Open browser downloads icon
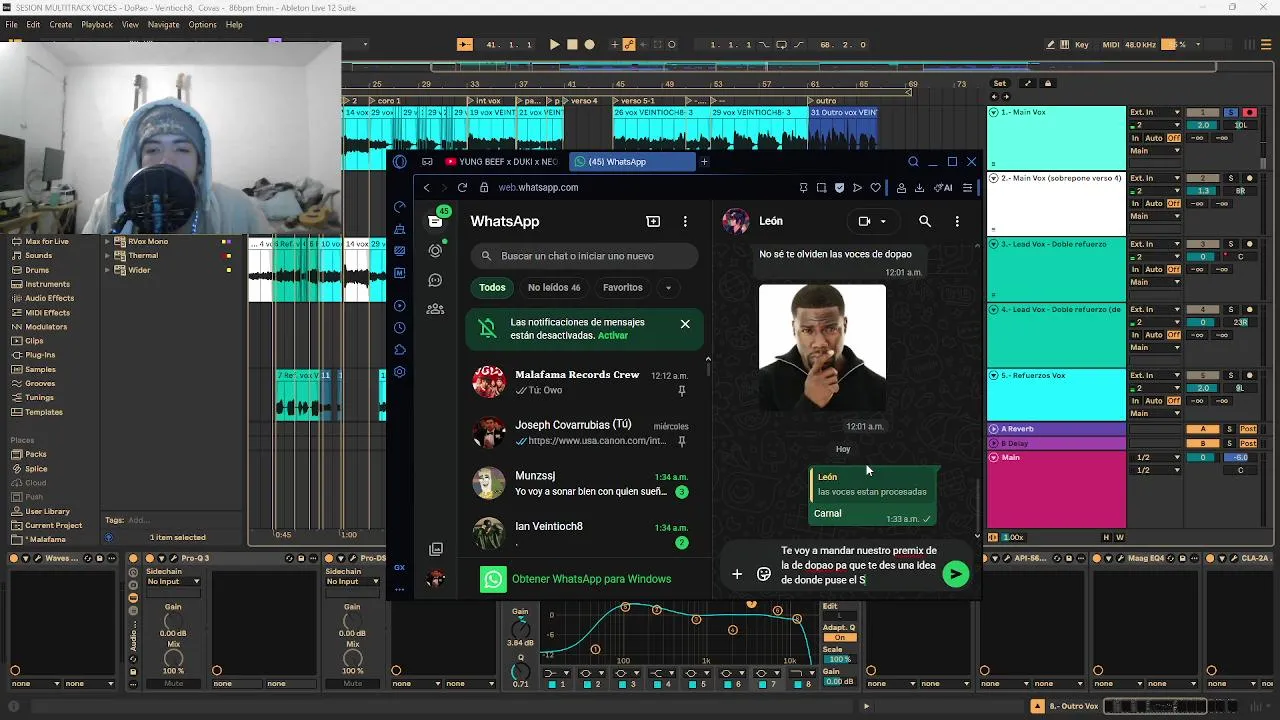 919,187
